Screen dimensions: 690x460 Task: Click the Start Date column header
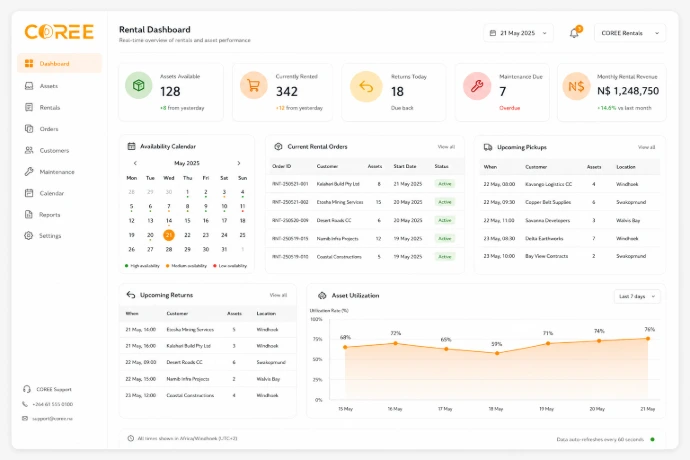(404, 166)
